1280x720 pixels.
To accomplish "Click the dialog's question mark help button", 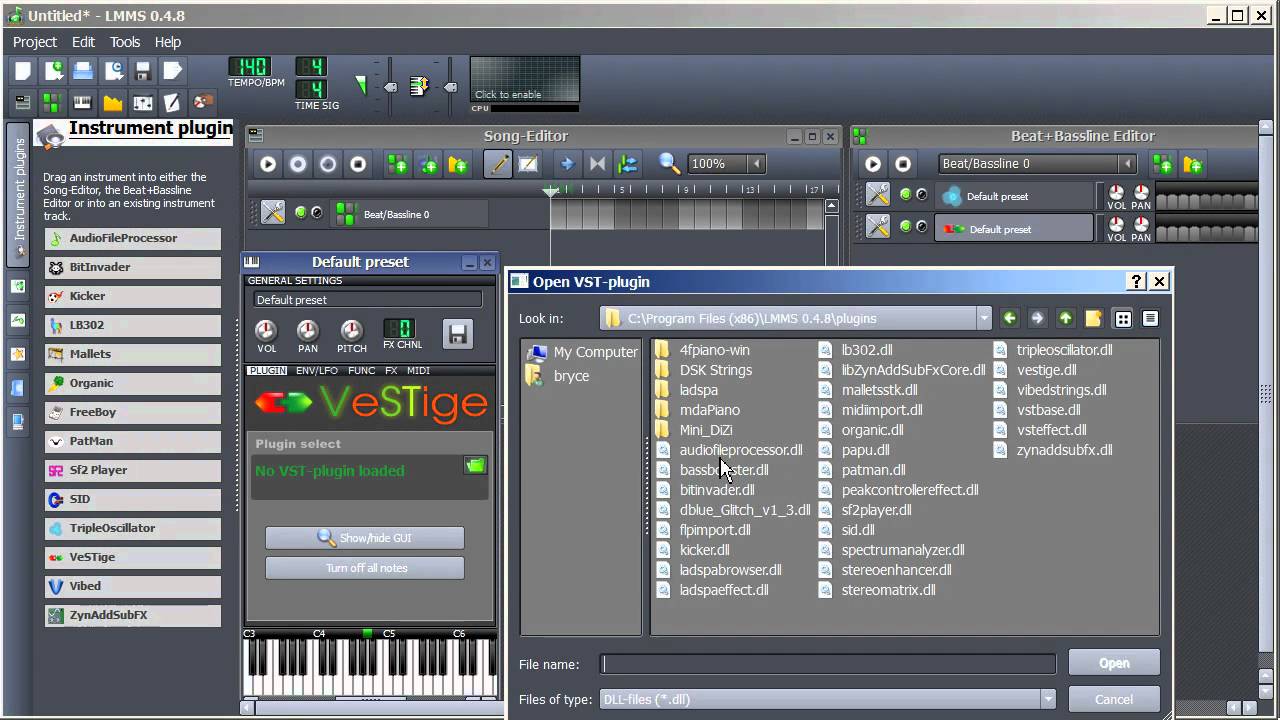I will click(x=1136, y=282).
